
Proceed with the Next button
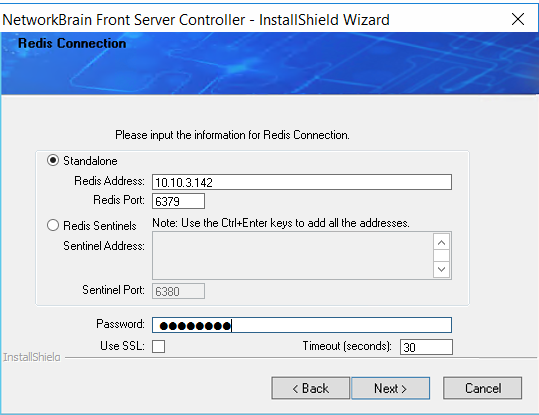[x=390, y=388]
